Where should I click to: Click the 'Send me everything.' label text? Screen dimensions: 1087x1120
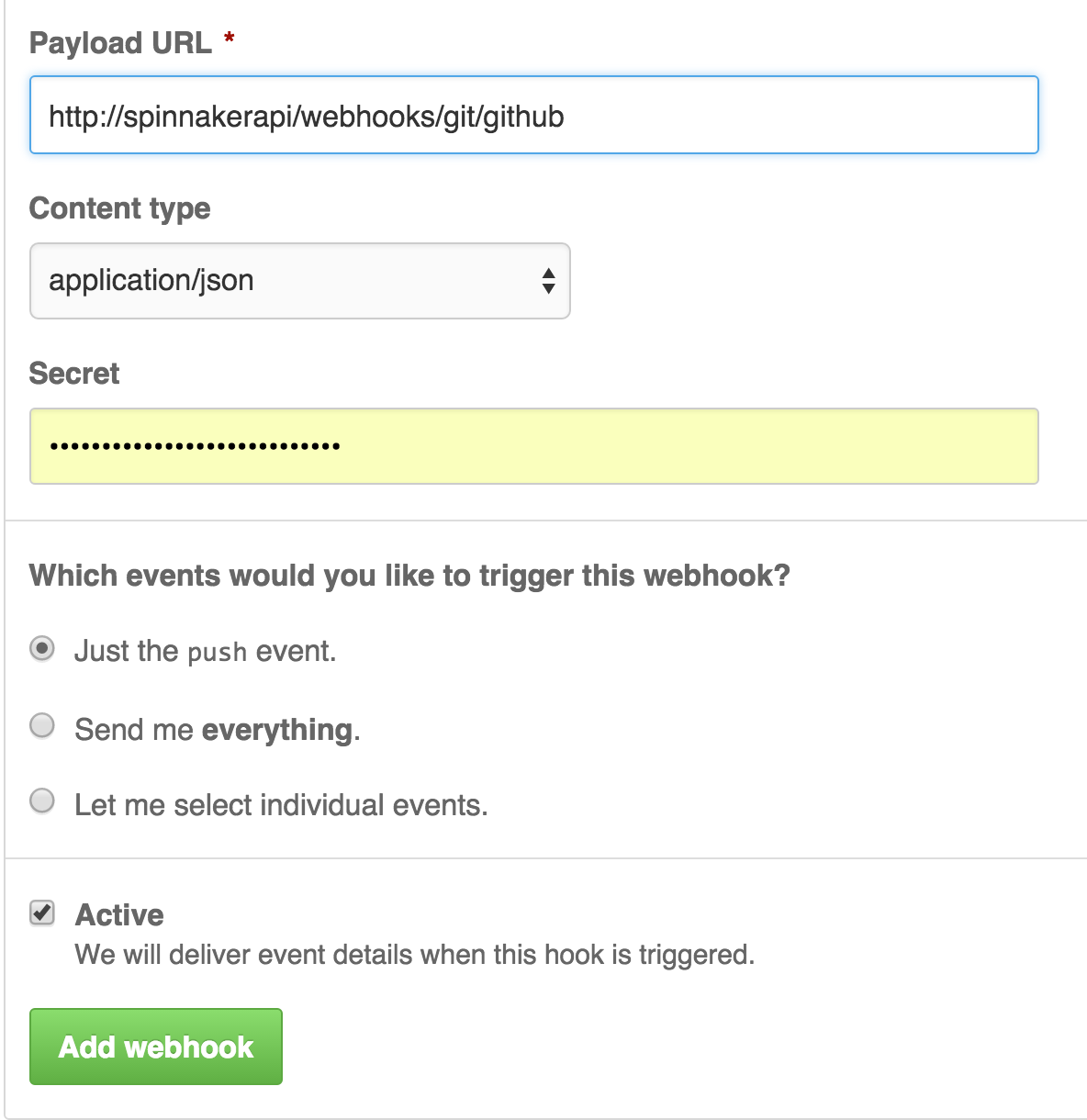tap(218, 730)
